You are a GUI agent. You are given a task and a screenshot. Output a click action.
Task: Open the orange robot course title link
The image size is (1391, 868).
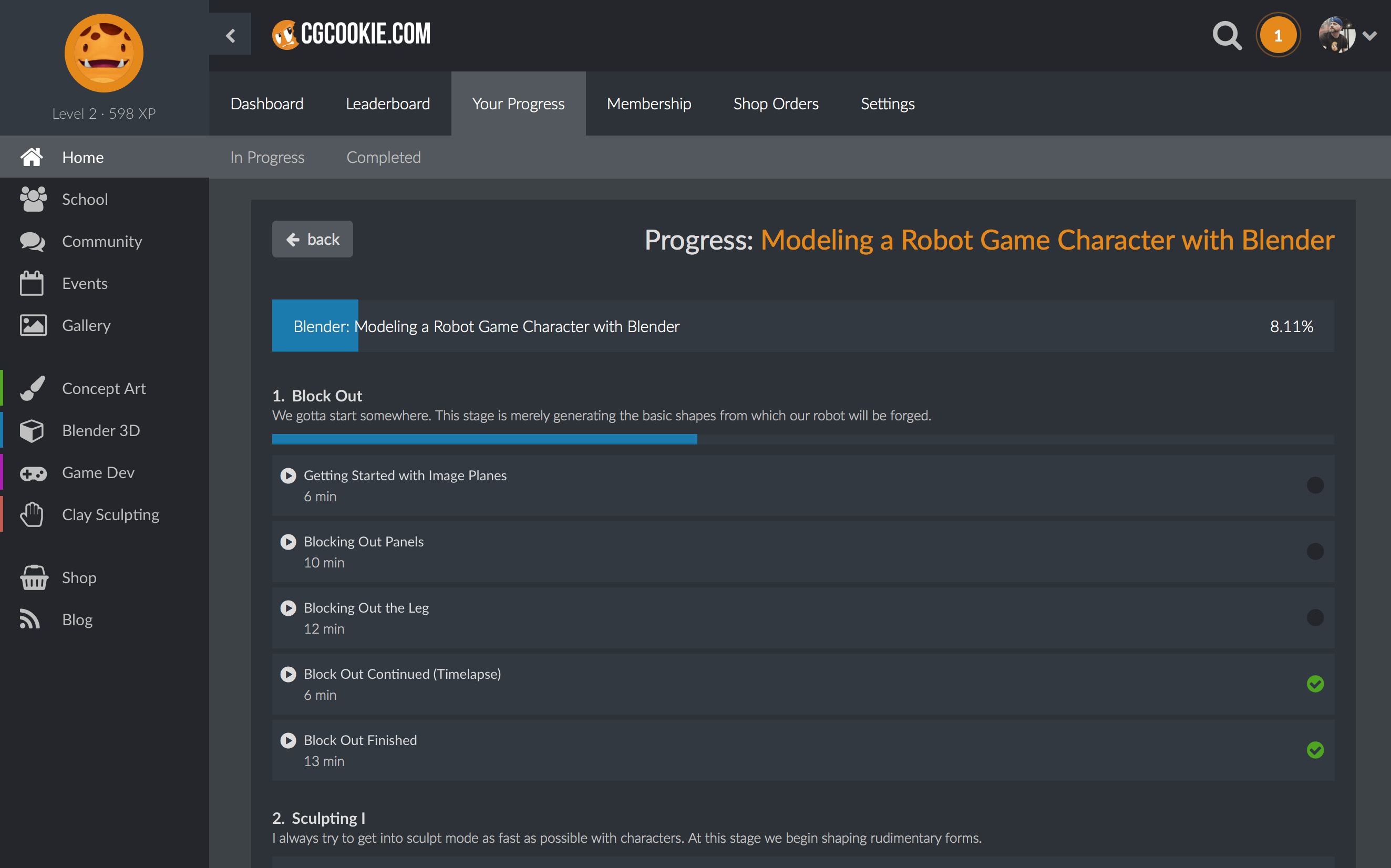tap(1047, 240)
